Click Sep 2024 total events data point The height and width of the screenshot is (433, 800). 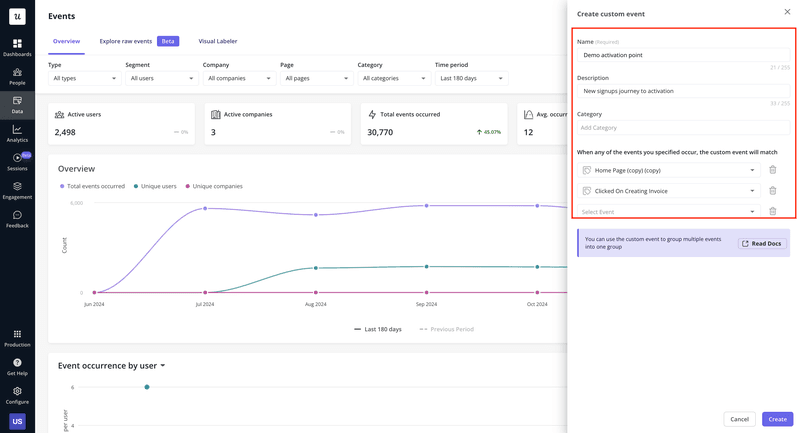click(427, 206)
